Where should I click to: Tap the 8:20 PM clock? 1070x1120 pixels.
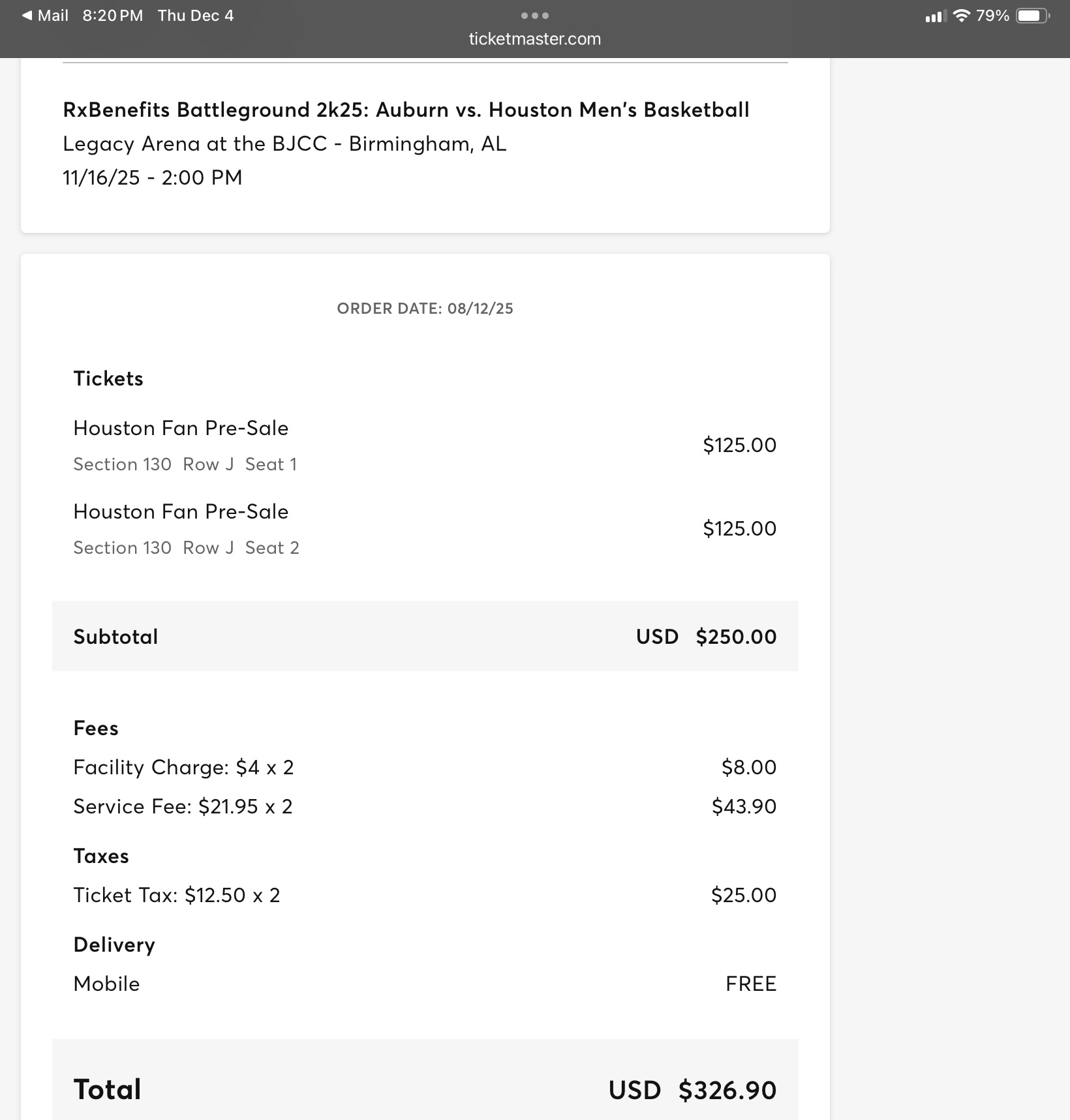tap(113, 16)
